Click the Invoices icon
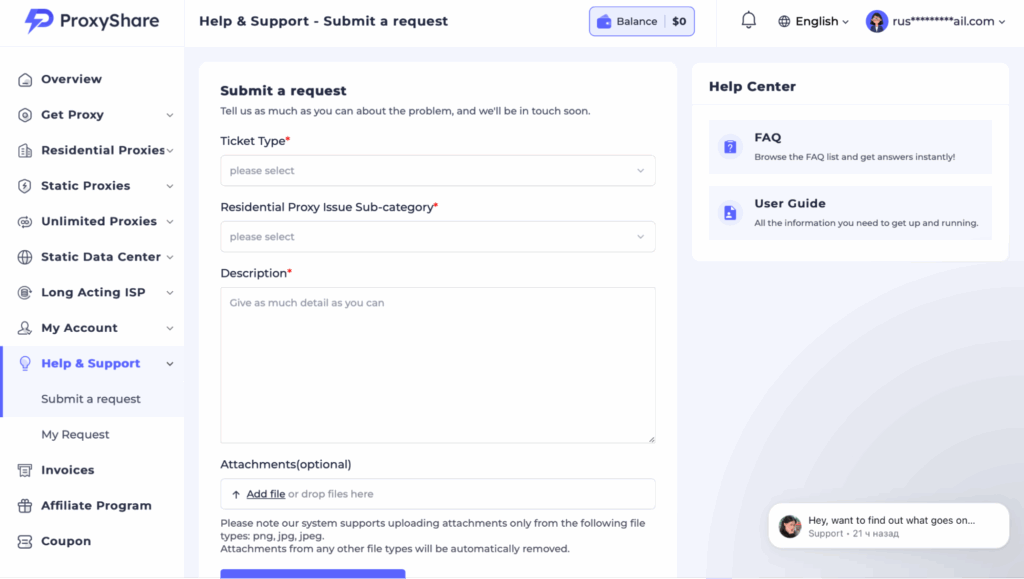The height and width of the screenshot is (579, 1024). 25,470
